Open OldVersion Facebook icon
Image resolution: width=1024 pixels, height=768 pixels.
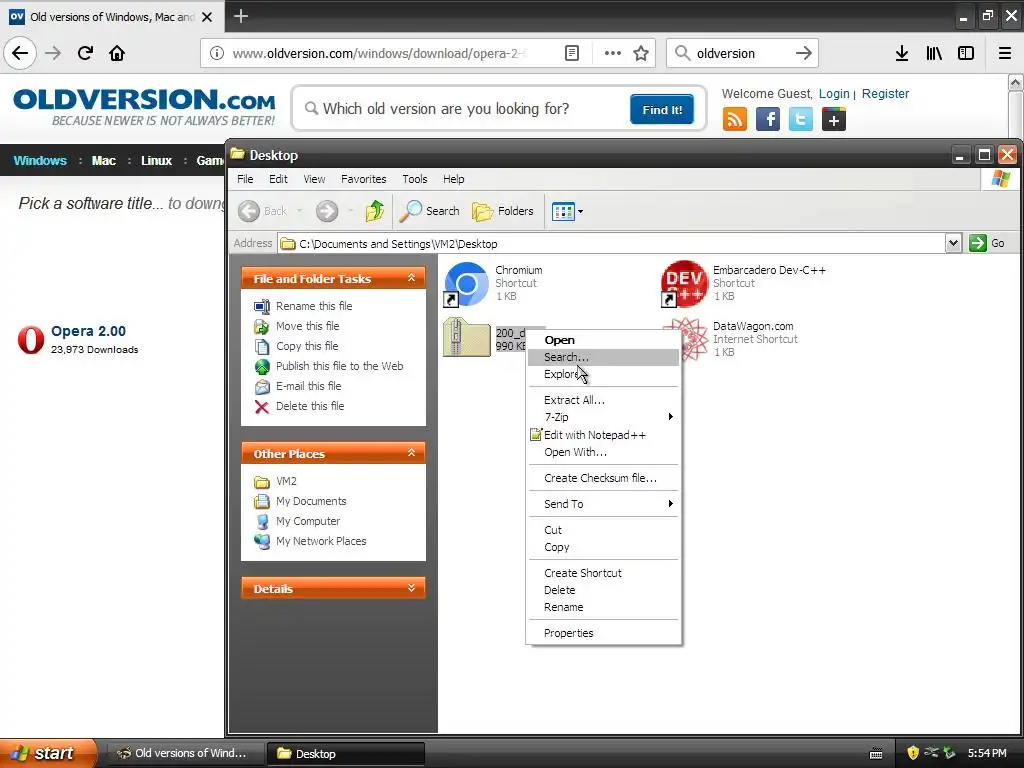click(768, 120)
